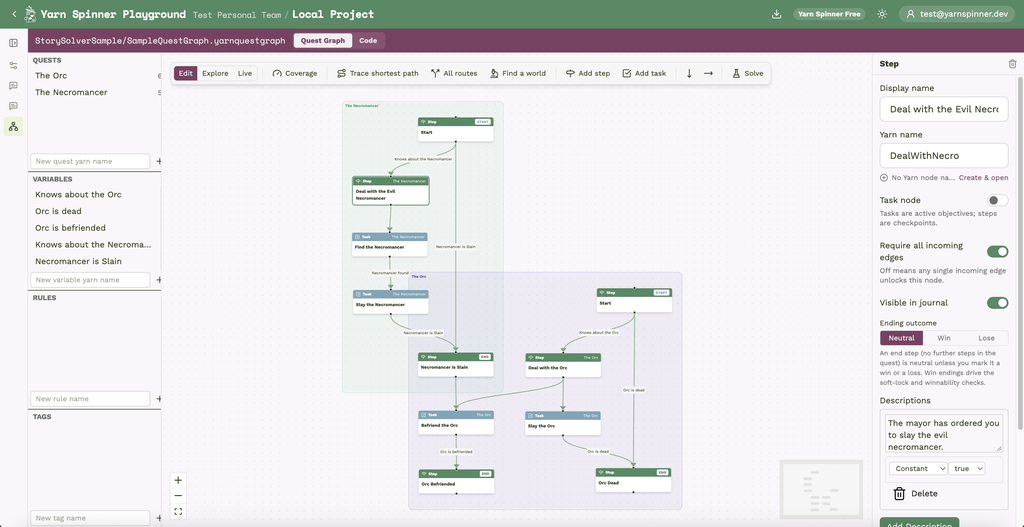This screenshot has width=1024, height=527.
Task: Switch to the Code tab
Action: pos(368,40)
